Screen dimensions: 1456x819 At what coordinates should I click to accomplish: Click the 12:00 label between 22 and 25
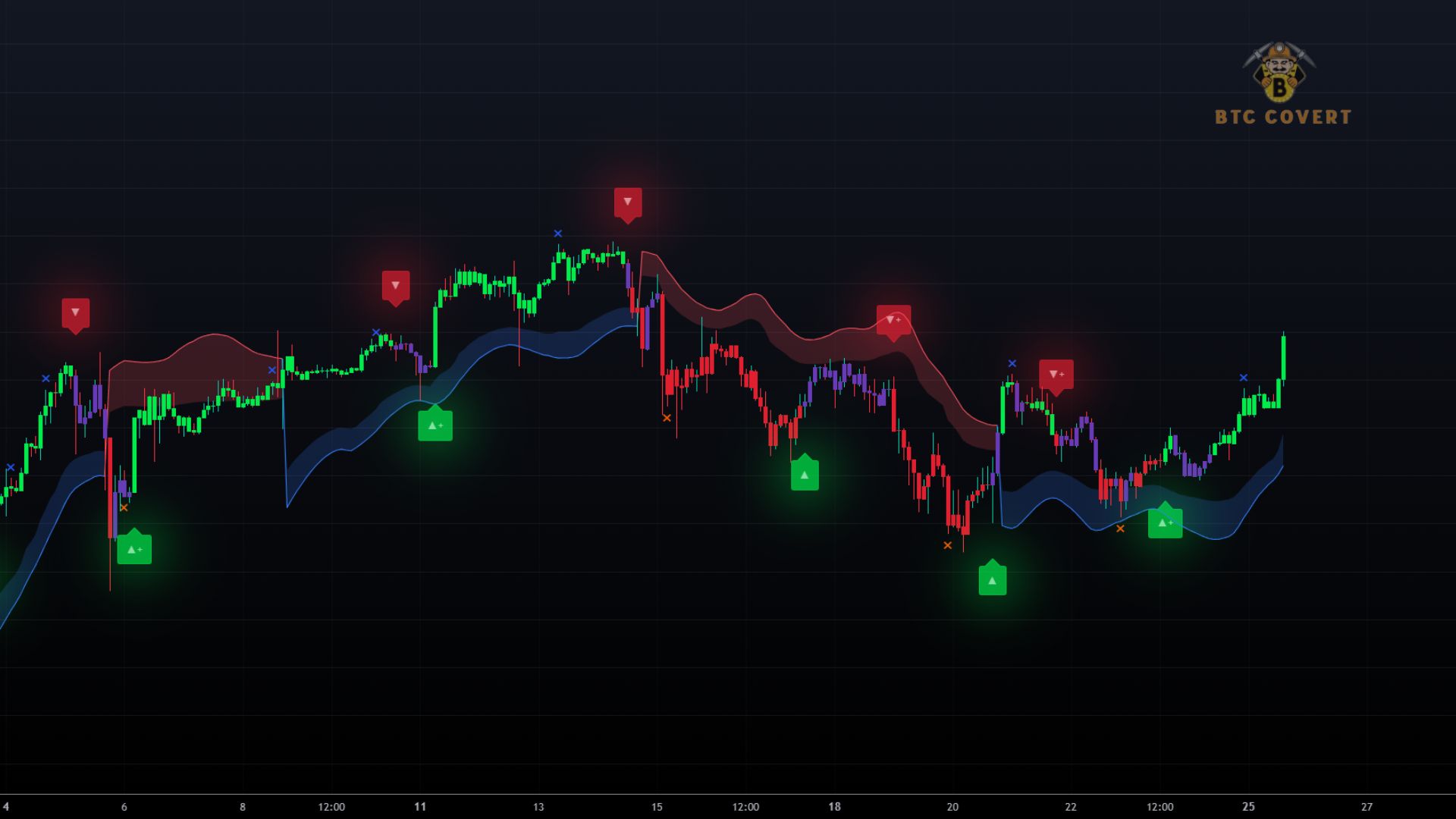click(1159, 807)
